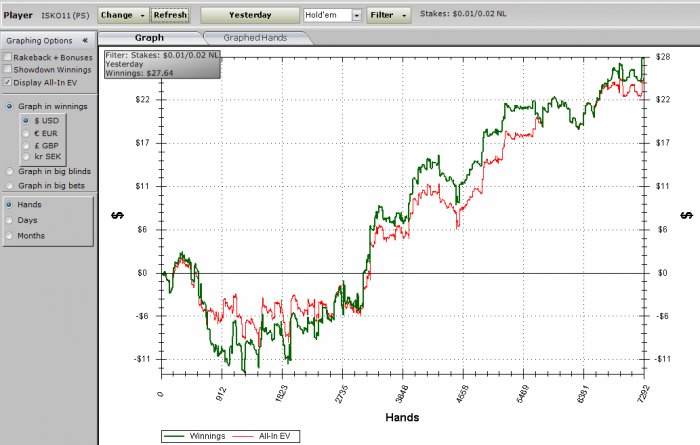
Task: Click the left-axis $0 label
Action: (x=142, y=273)
